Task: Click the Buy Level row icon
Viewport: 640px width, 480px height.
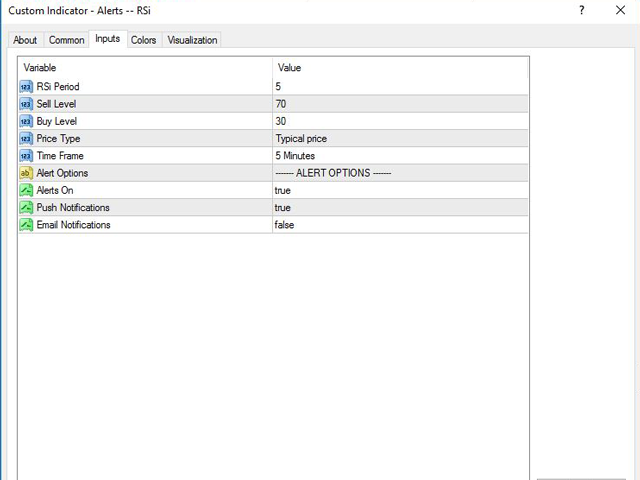Action: click(26, 121)
